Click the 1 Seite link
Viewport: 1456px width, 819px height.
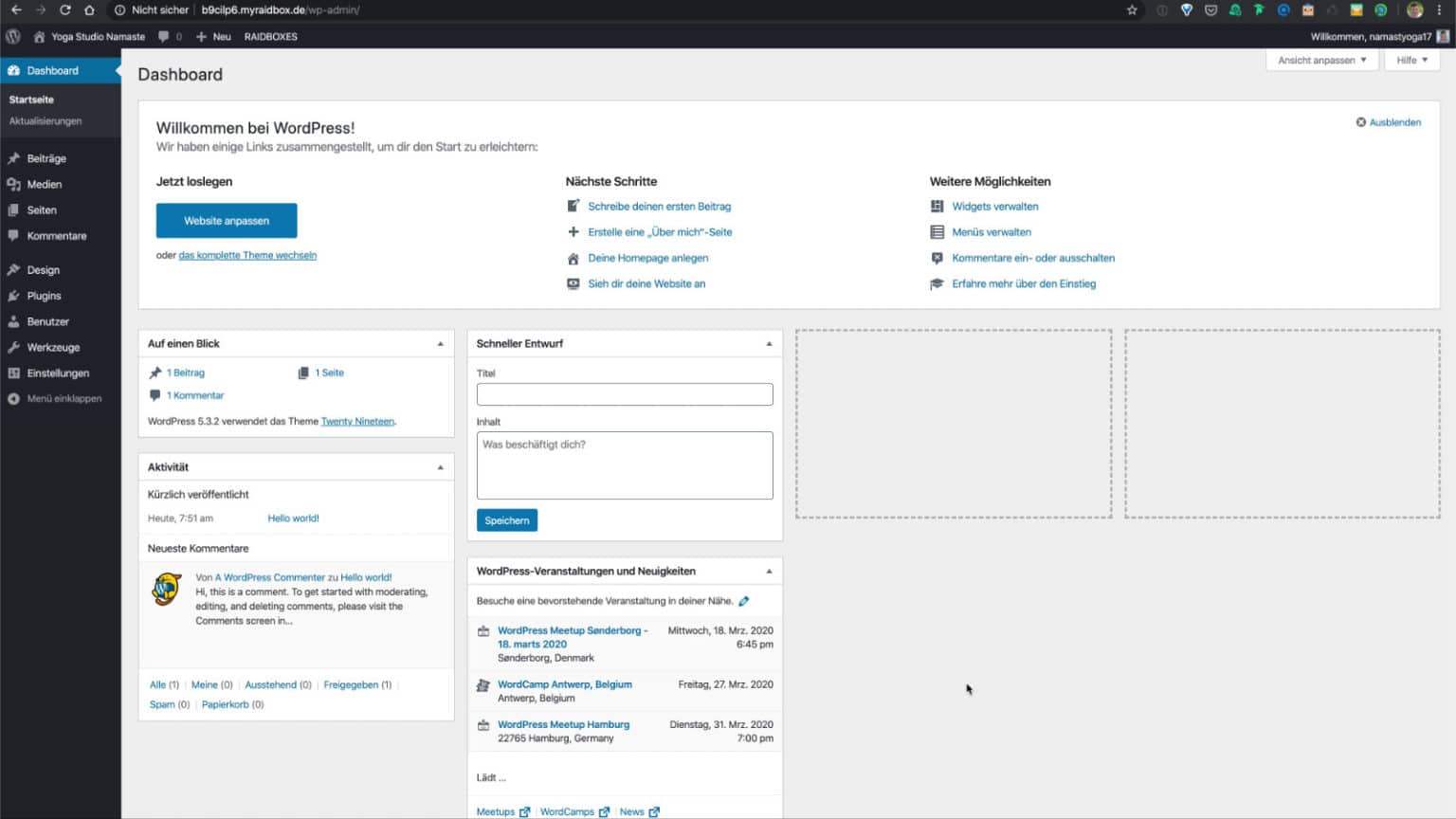click(330, 373)
